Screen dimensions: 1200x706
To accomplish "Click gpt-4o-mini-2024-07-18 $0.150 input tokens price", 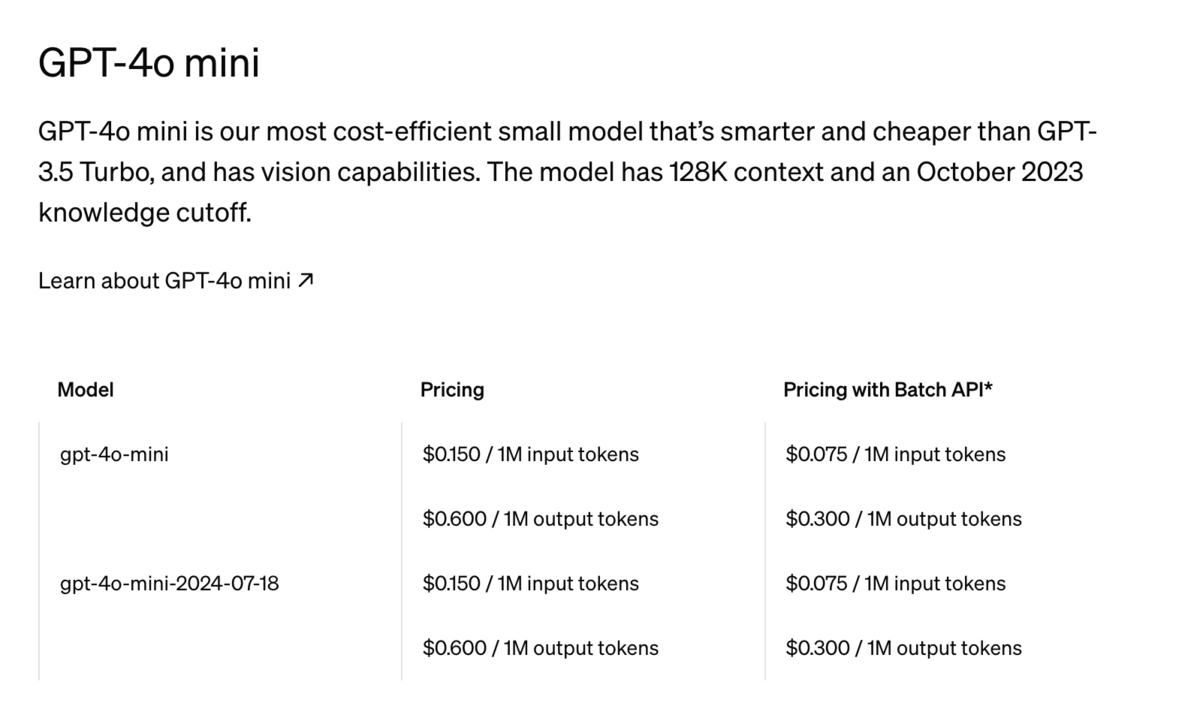I will pyautogui.click(x=531, y=583).
